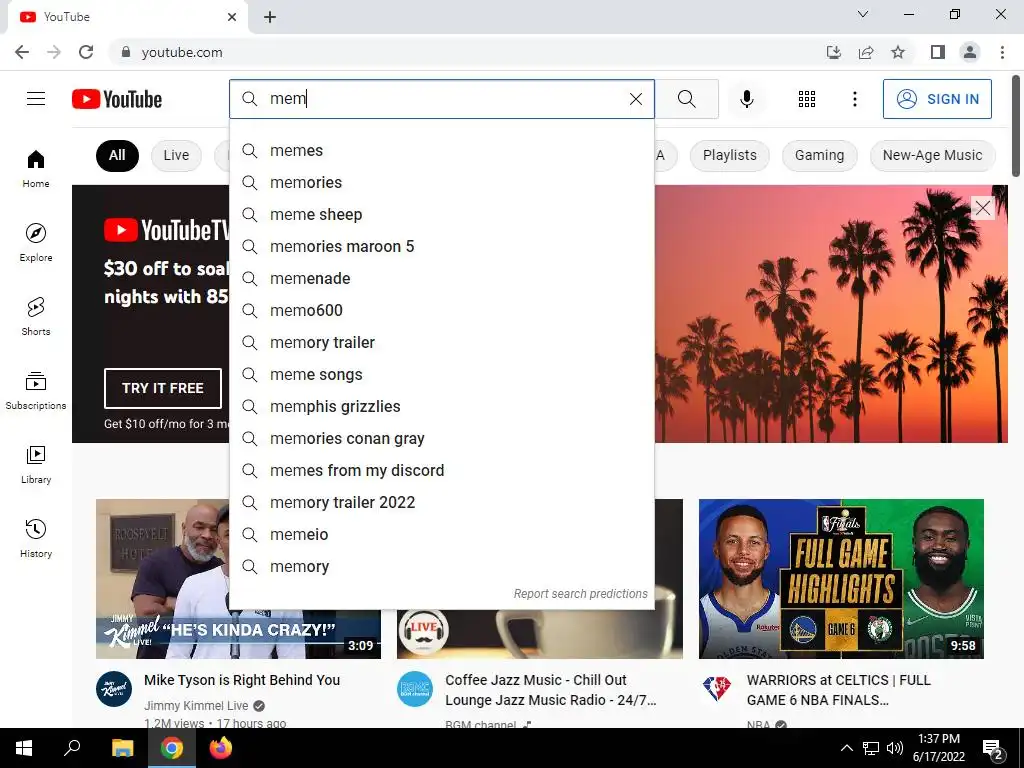Open the Jimmy Kimmel Live channel name

[x=196, y=705]
